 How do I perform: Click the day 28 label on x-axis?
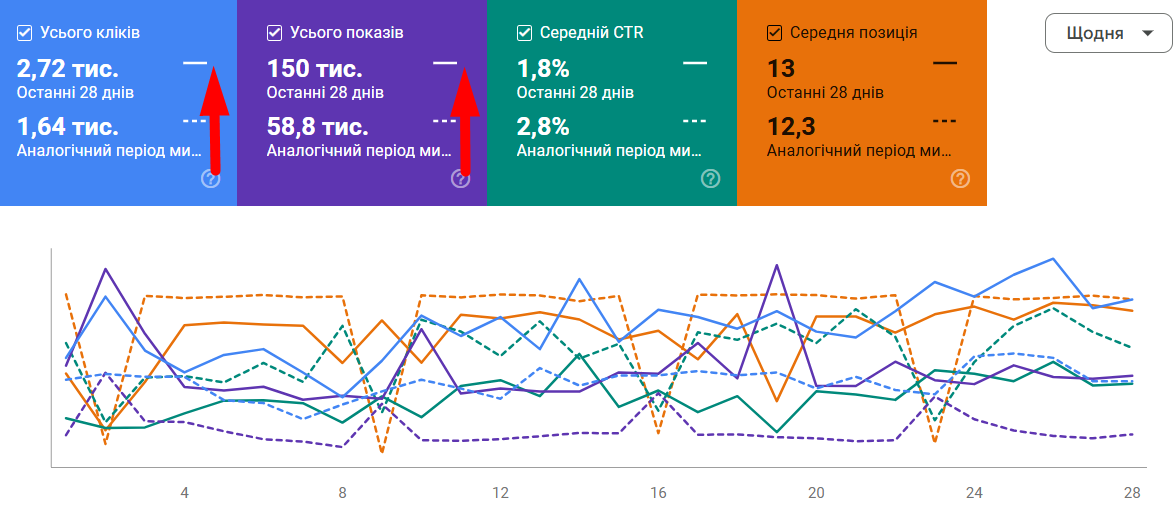point(1132,493)
